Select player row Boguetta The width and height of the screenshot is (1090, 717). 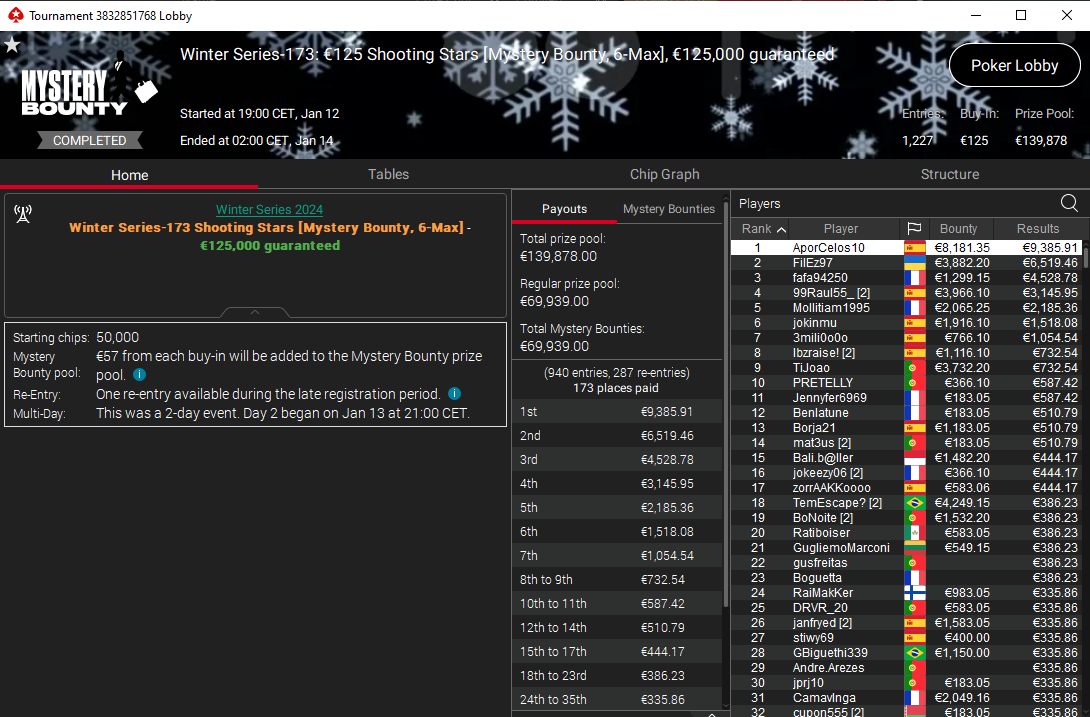pos(906,578)
